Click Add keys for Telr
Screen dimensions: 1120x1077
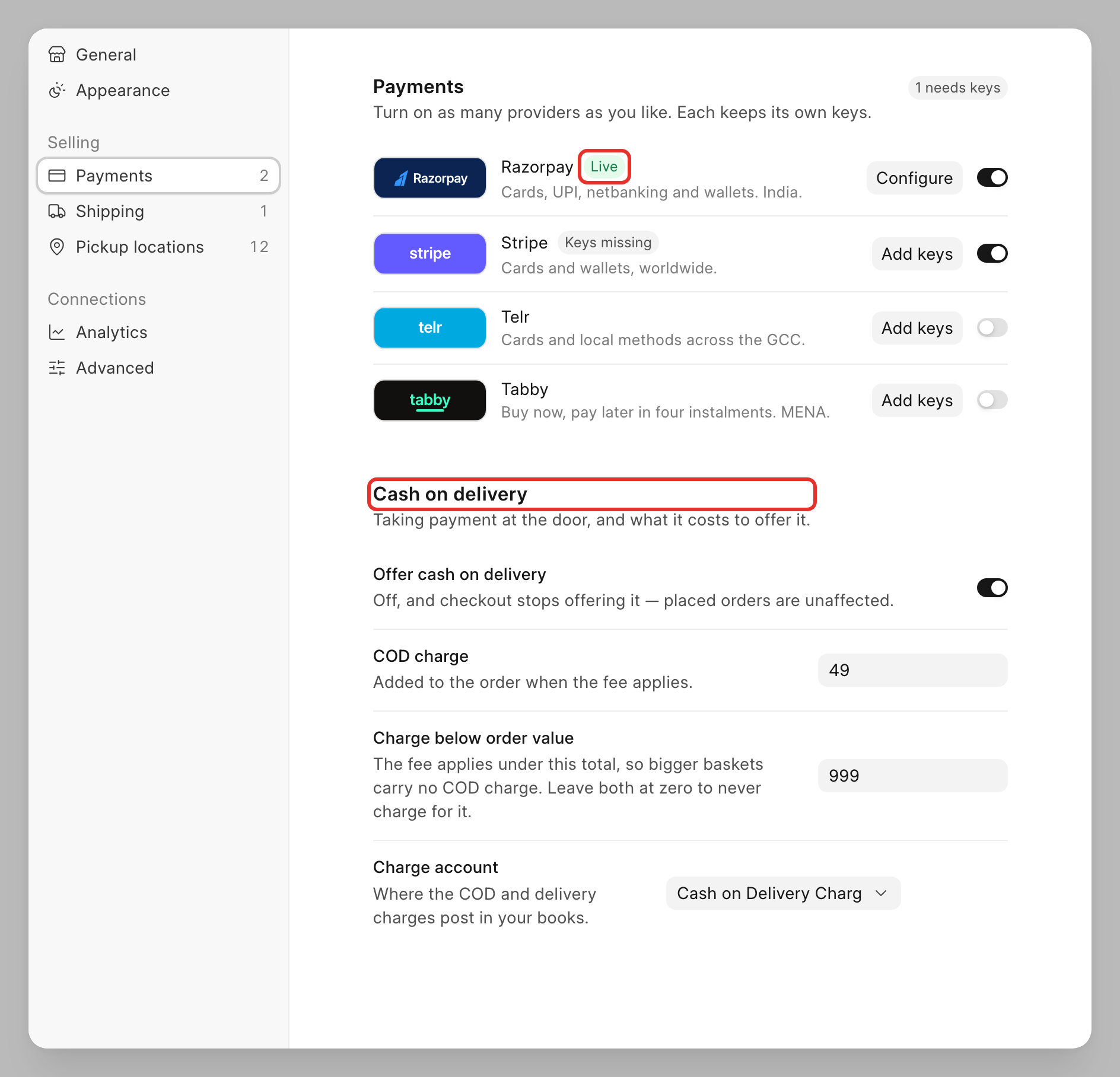pos(917,328)
